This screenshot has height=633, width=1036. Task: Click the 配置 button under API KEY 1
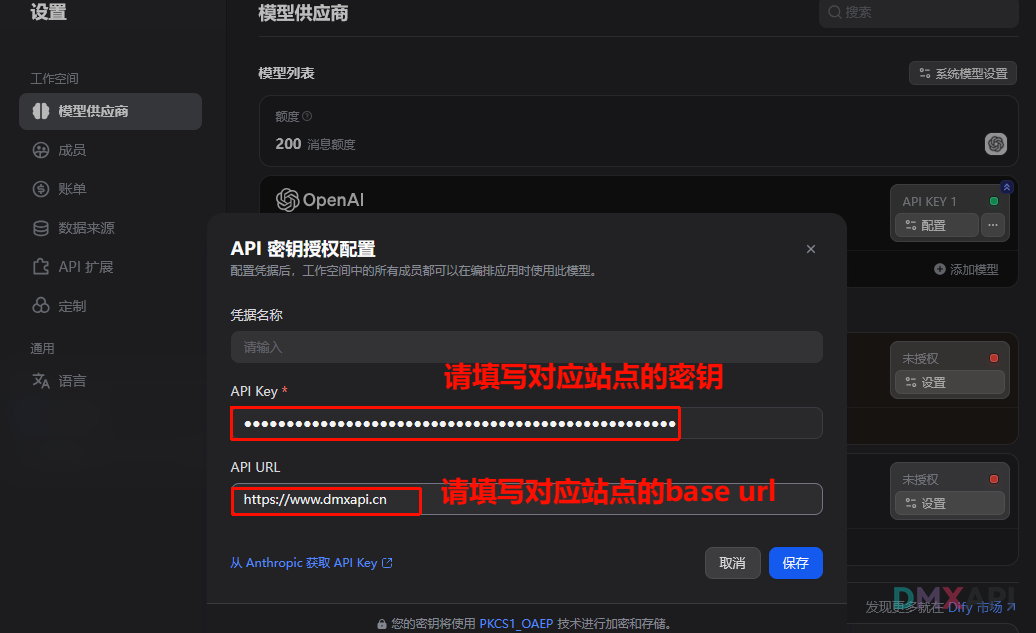coord(937,225)
